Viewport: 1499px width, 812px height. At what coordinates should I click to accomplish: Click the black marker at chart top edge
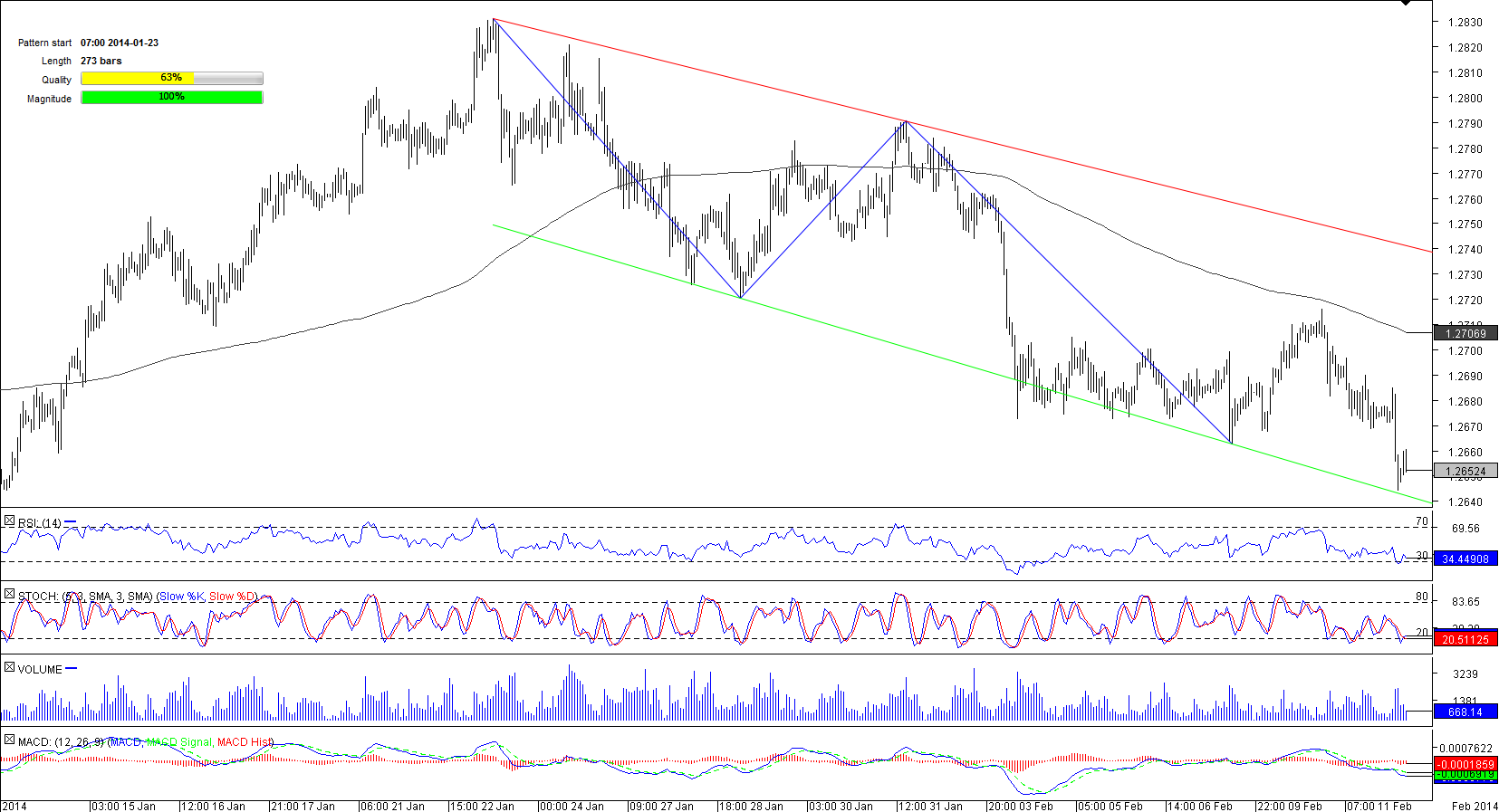1406,4
